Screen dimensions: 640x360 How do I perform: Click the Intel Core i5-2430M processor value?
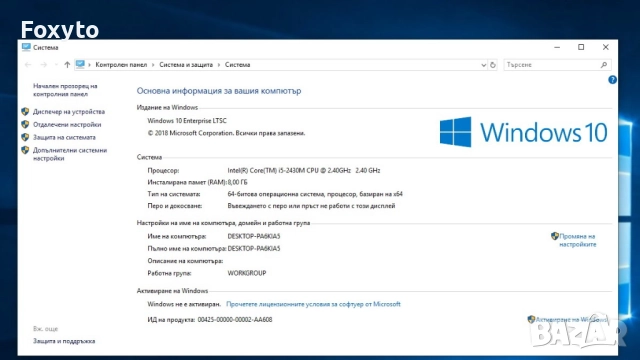click(304, 171)
